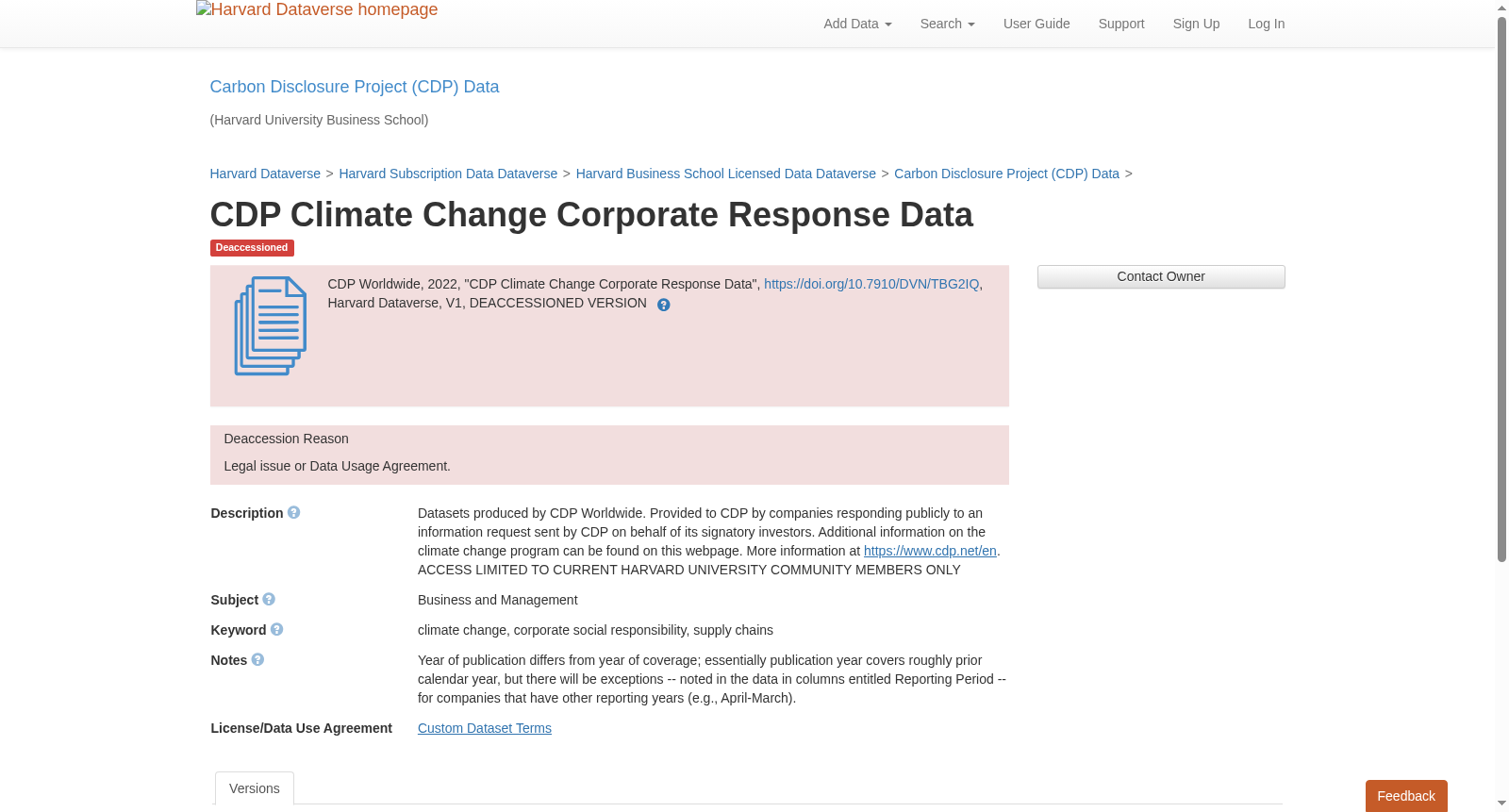This screenshot has height=812, width=1509.
Task: Click the 'License/Data Use Agreement' label
Action: (302, 728)
